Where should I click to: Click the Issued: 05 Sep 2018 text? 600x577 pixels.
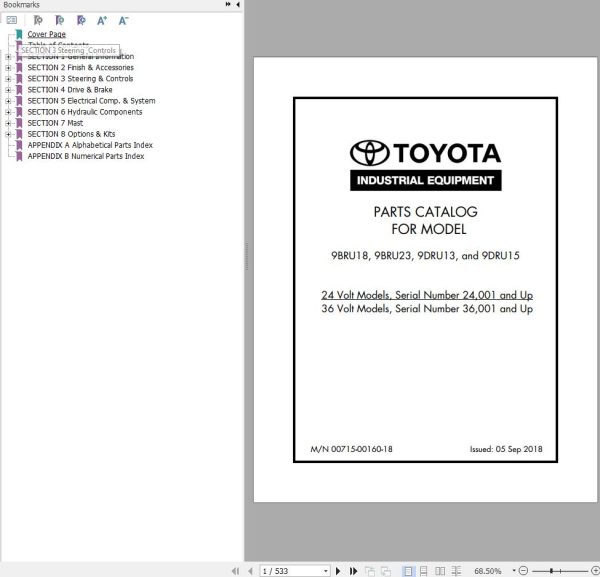(506, 449)
